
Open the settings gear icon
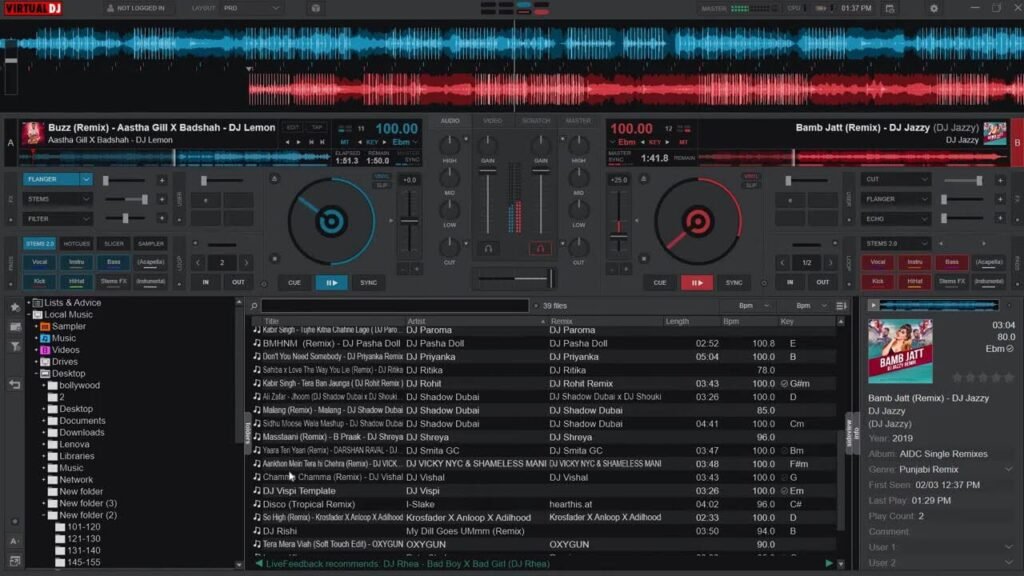pos(934,8)
